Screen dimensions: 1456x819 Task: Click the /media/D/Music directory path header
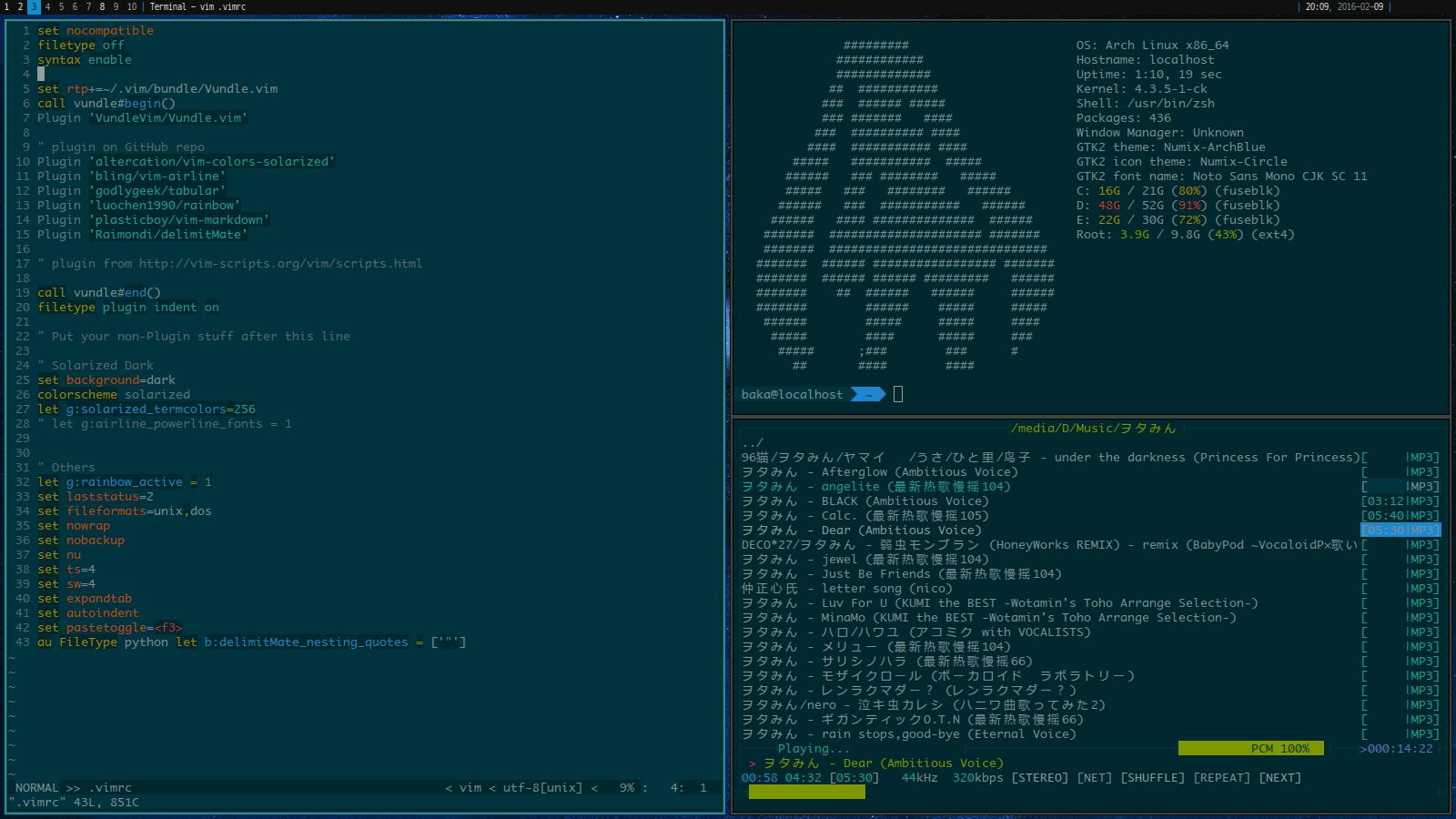[x=1092, y=428]
